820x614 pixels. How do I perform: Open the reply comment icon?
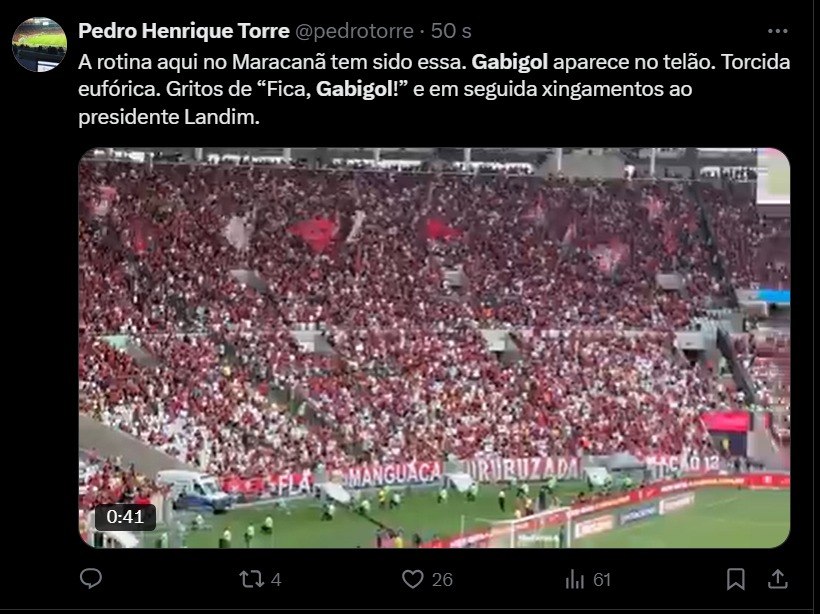pyautogui.click(x=91, y=578)
